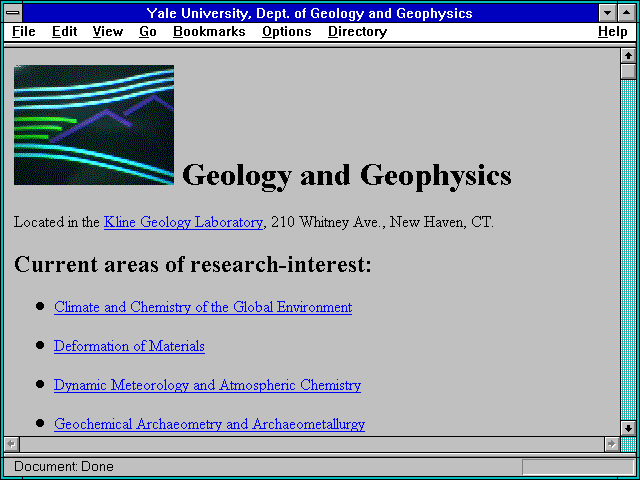This screenshot has height=480, width=640.
Task: Click the horizontal scrollbar left arrow
Action: coord(11,444)
